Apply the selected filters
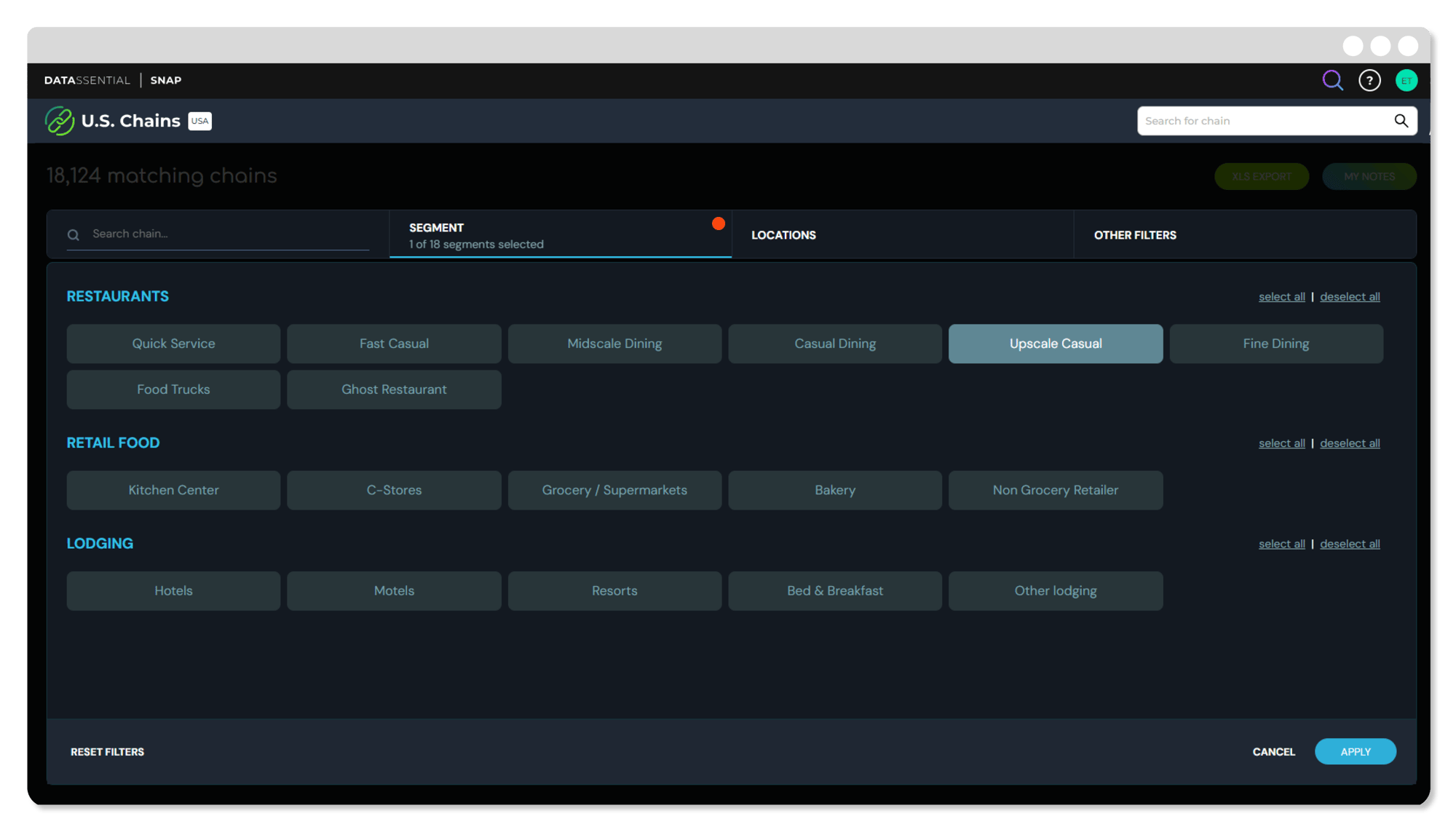The height and width of the screenshot is (819, 1456). pyautogui.click(x=1355, y=751)
